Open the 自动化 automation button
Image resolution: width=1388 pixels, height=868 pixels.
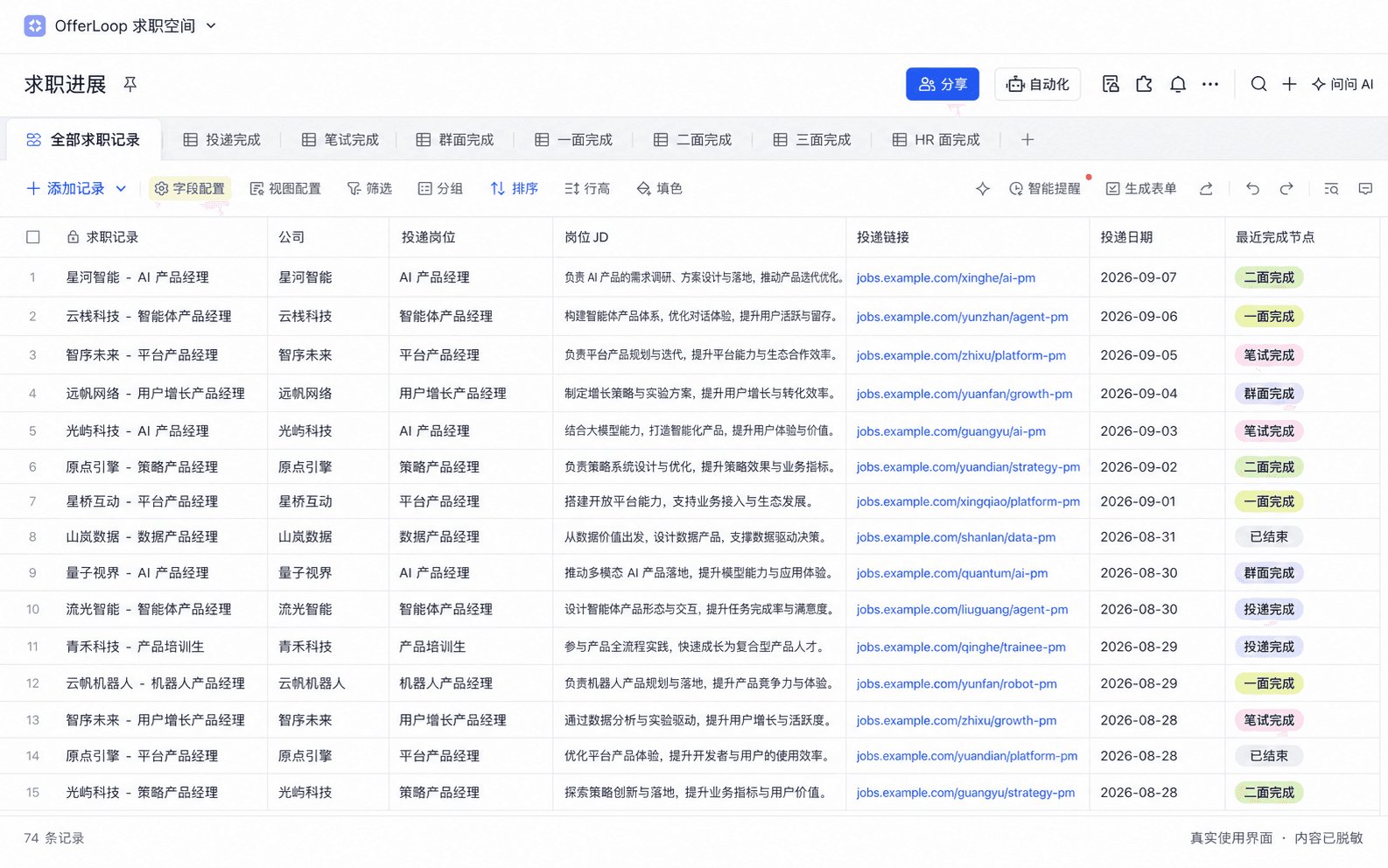pos(1038,84)
